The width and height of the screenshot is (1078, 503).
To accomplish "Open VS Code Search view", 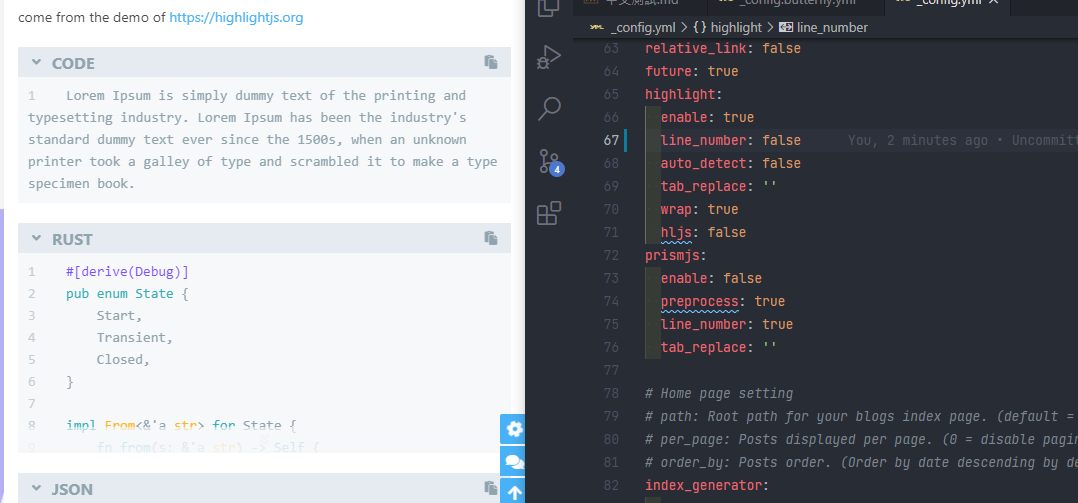I will [549, 109].
